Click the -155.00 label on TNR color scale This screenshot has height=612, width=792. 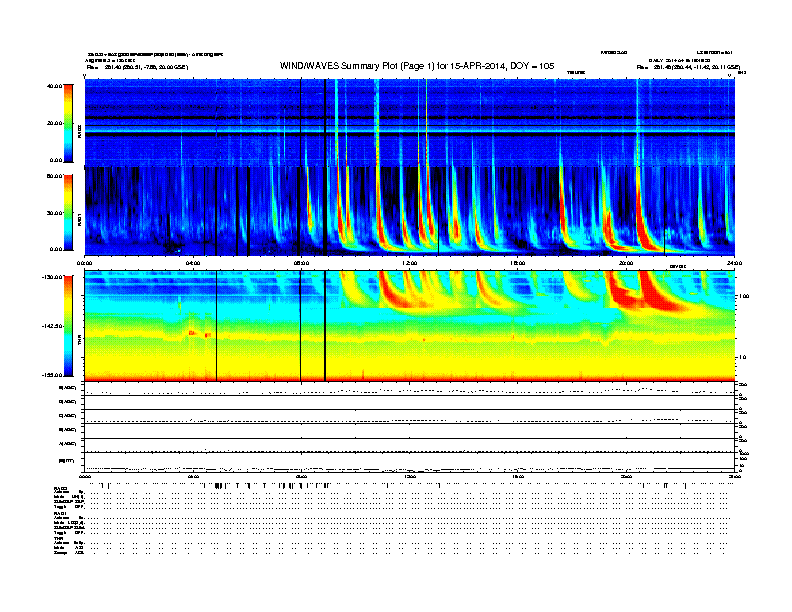coord(53,375)
